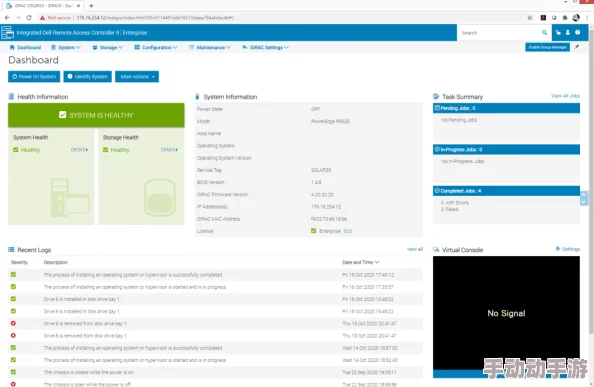This screenshot has width=594, height=387.
Task: Click the Storage Health Healthy check icon
Action: click(x=105, y=150)
